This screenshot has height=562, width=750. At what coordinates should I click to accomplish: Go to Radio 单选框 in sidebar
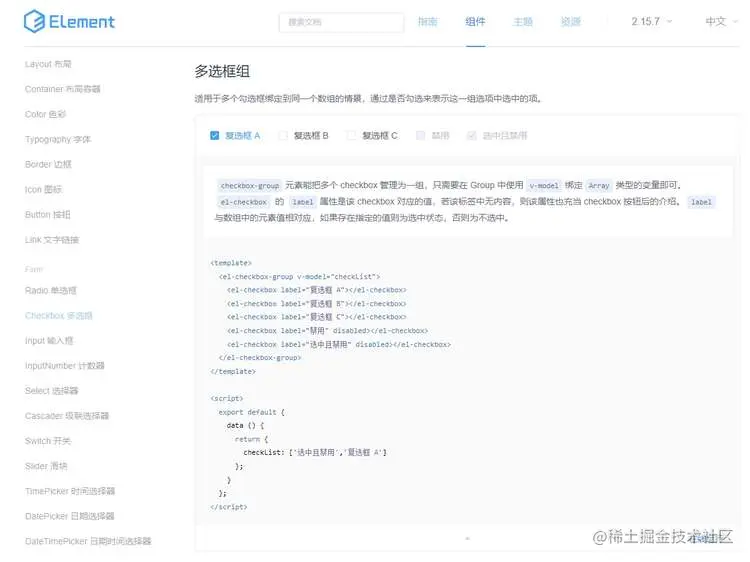50,290
